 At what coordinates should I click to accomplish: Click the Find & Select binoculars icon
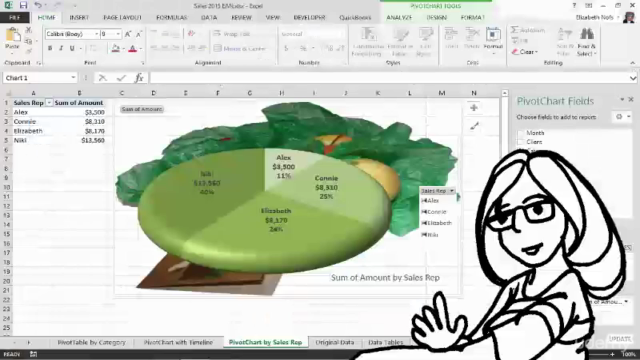[x=587, y=34]
